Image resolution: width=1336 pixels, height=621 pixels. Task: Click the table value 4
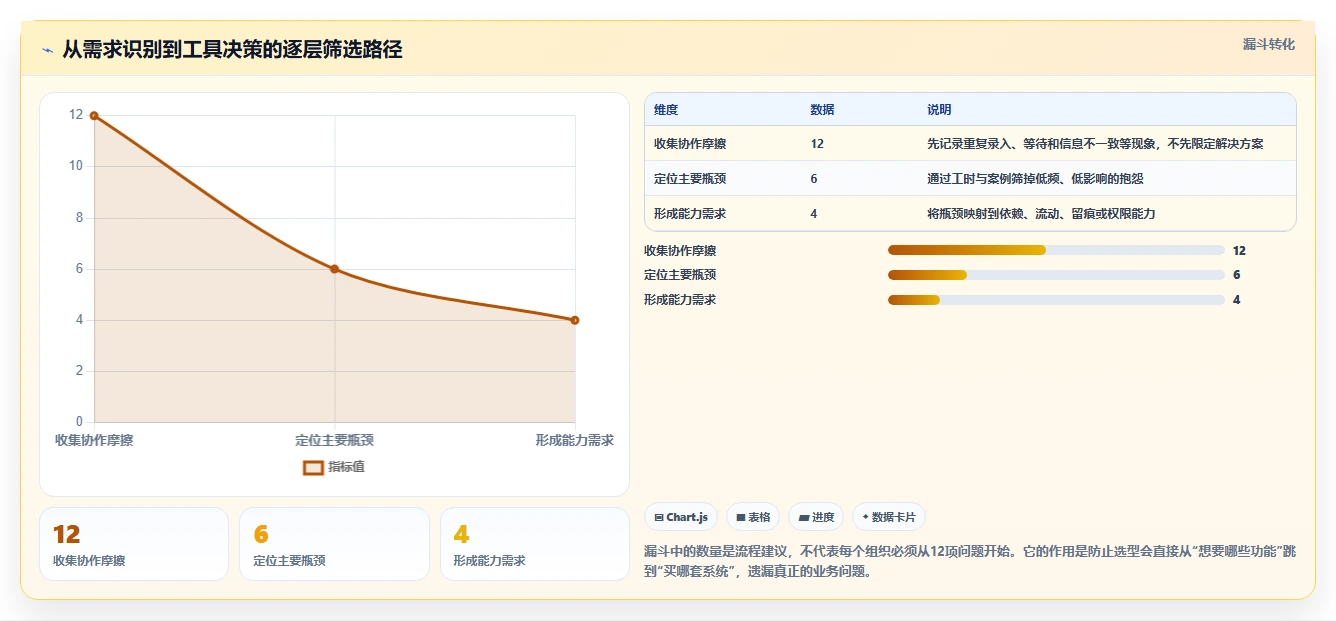coord(814,214)
